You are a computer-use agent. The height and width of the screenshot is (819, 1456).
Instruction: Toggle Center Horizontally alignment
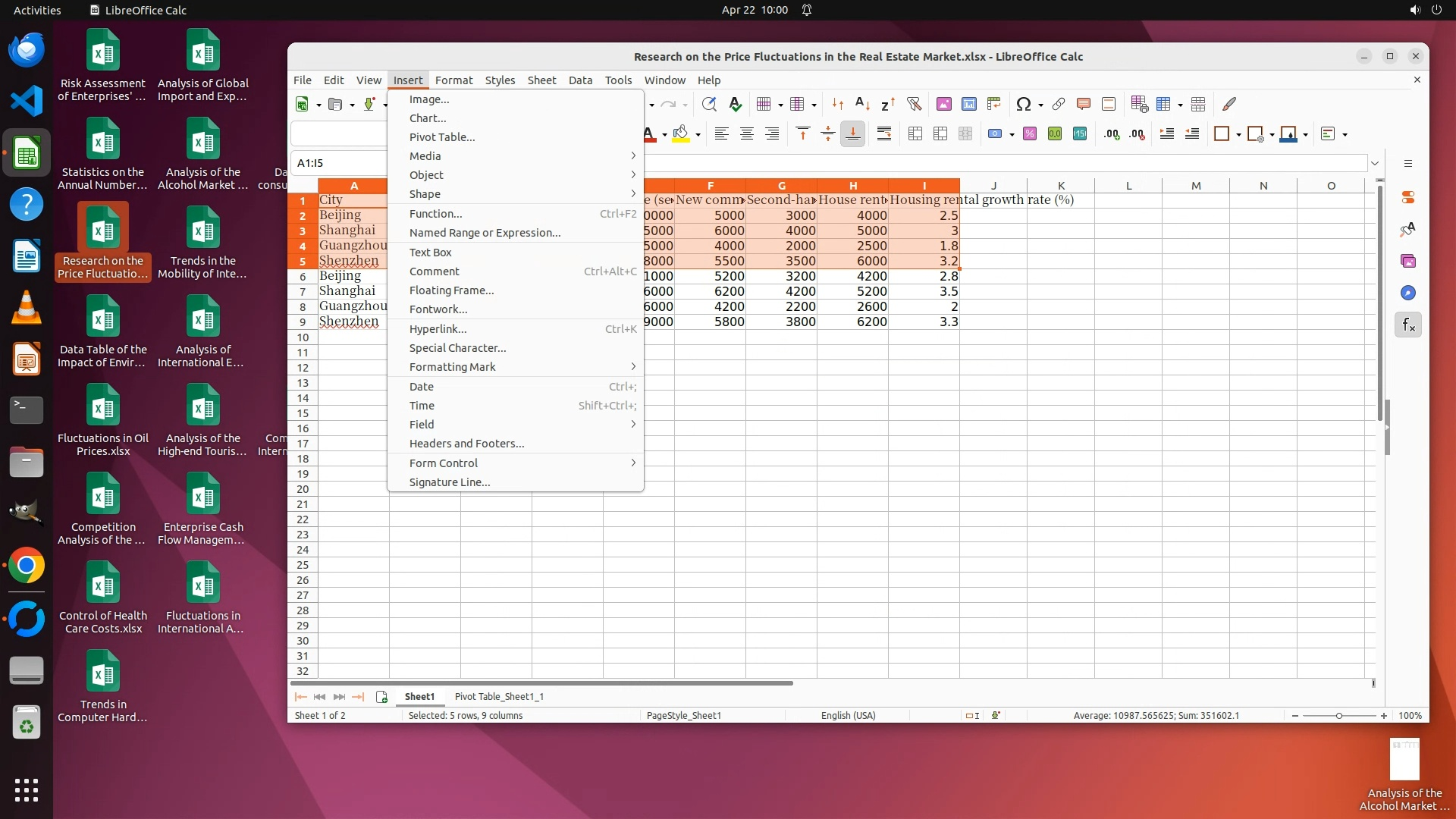click(746, 134)
